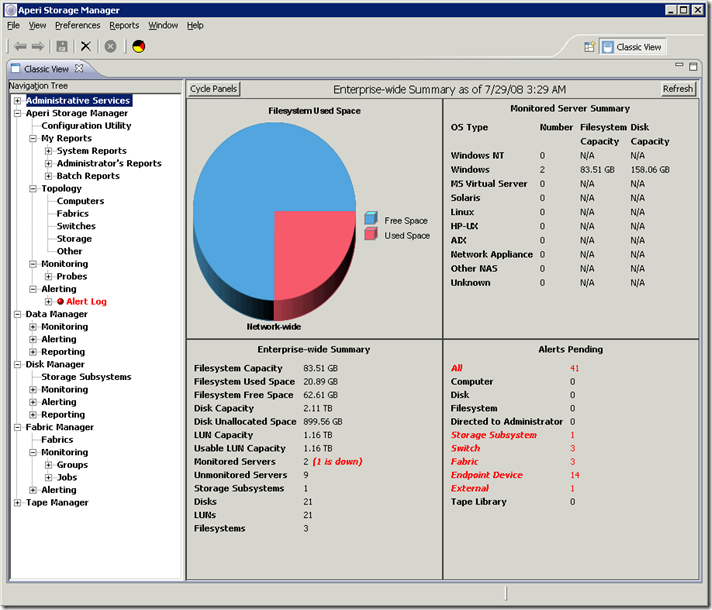This screenshot has width=712, height=610.
Task: Click the gray circle stop icon
Action: 110,46
